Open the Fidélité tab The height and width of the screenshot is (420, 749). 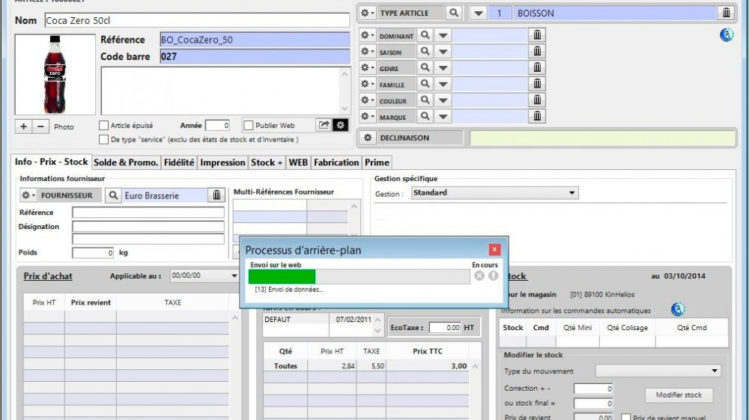pyautogui.click(x=179, y=162)
